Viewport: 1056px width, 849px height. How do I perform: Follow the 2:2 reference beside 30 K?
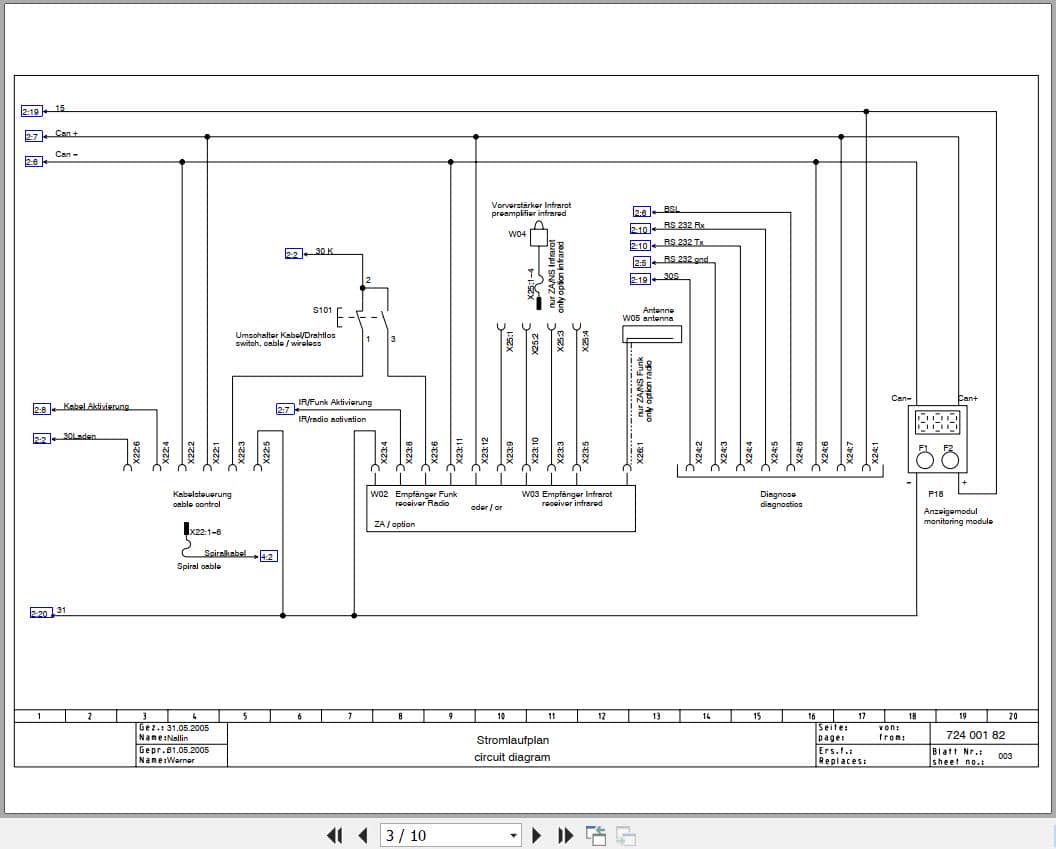[x=293, y=254]
